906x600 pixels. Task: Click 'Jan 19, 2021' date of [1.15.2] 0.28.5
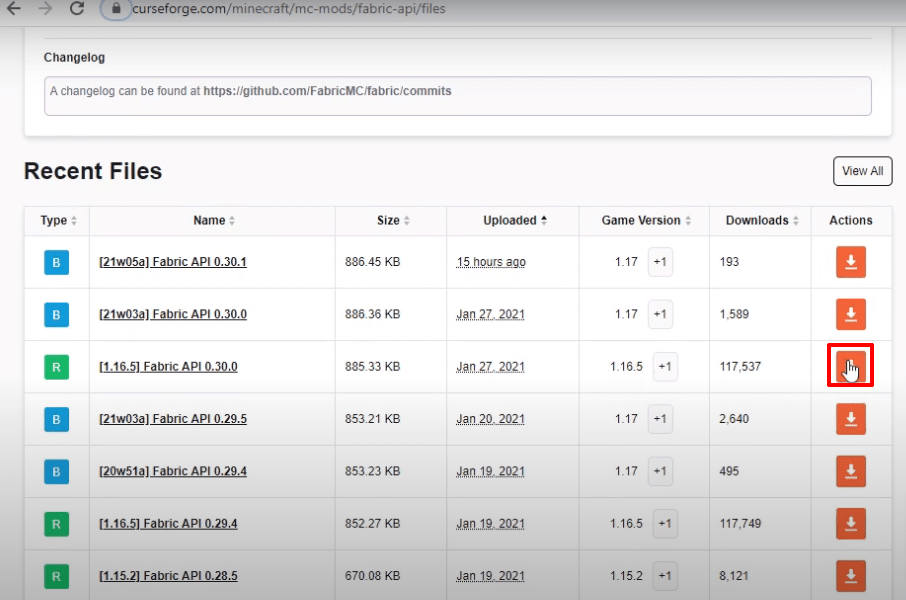[x=491, y=576]
